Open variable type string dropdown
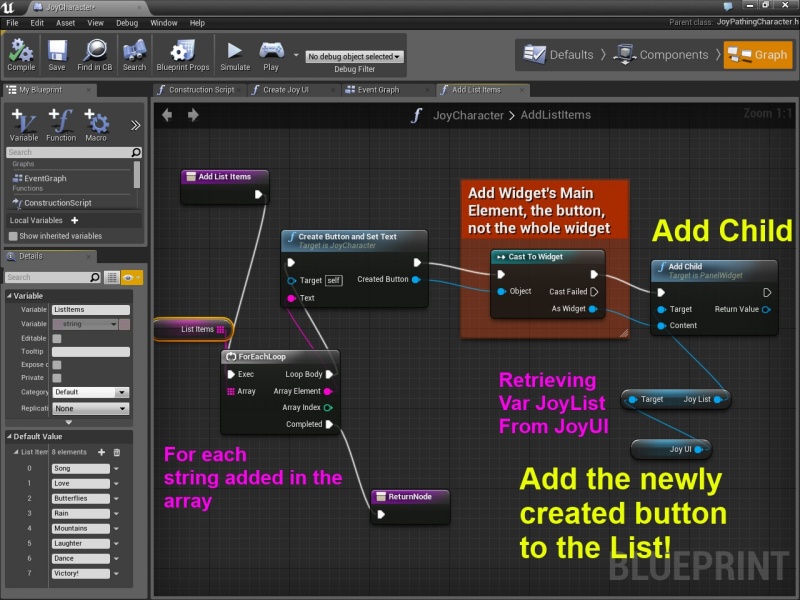 click(x=85, y=324)
